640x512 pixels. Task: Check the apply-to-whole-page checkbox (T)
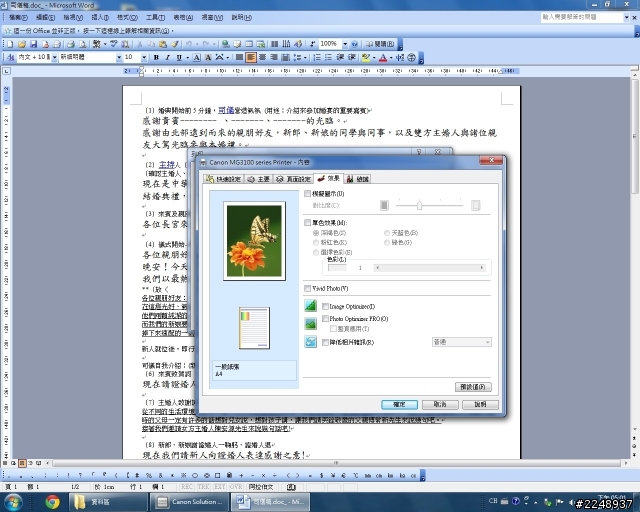pyautogui.click(x=333, y=329)
